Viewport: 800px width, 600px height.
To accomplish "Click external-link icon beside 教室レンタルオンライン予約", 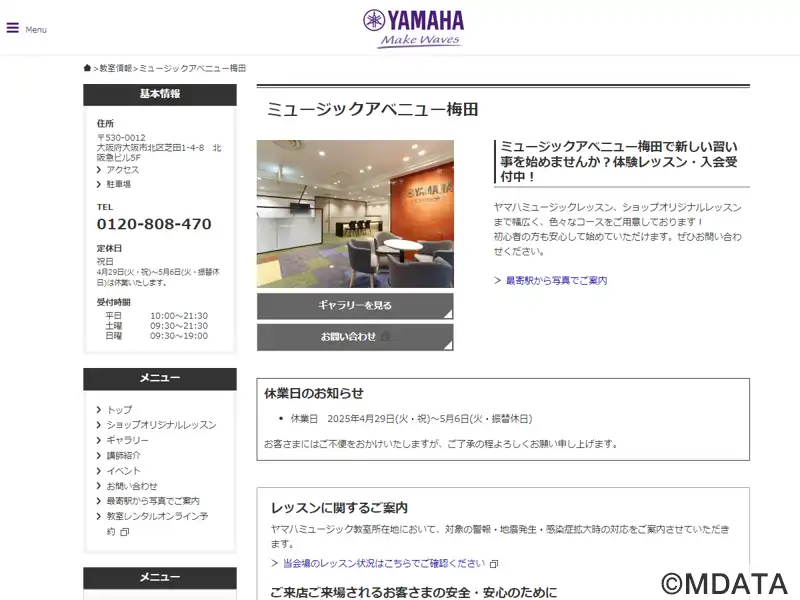I will point(124,532).
